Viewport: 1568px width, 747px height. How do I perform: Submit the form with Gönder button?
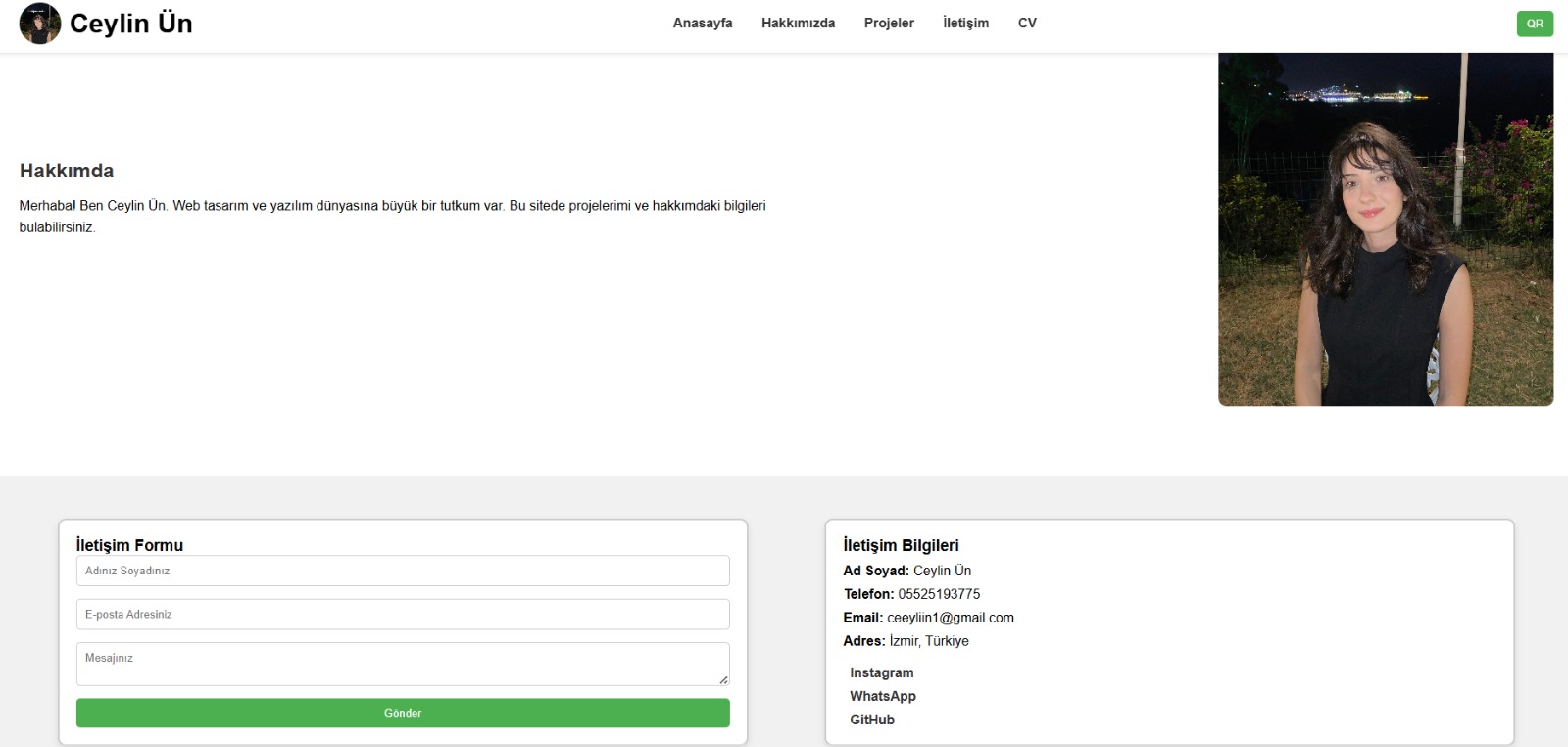click(402, 713)
